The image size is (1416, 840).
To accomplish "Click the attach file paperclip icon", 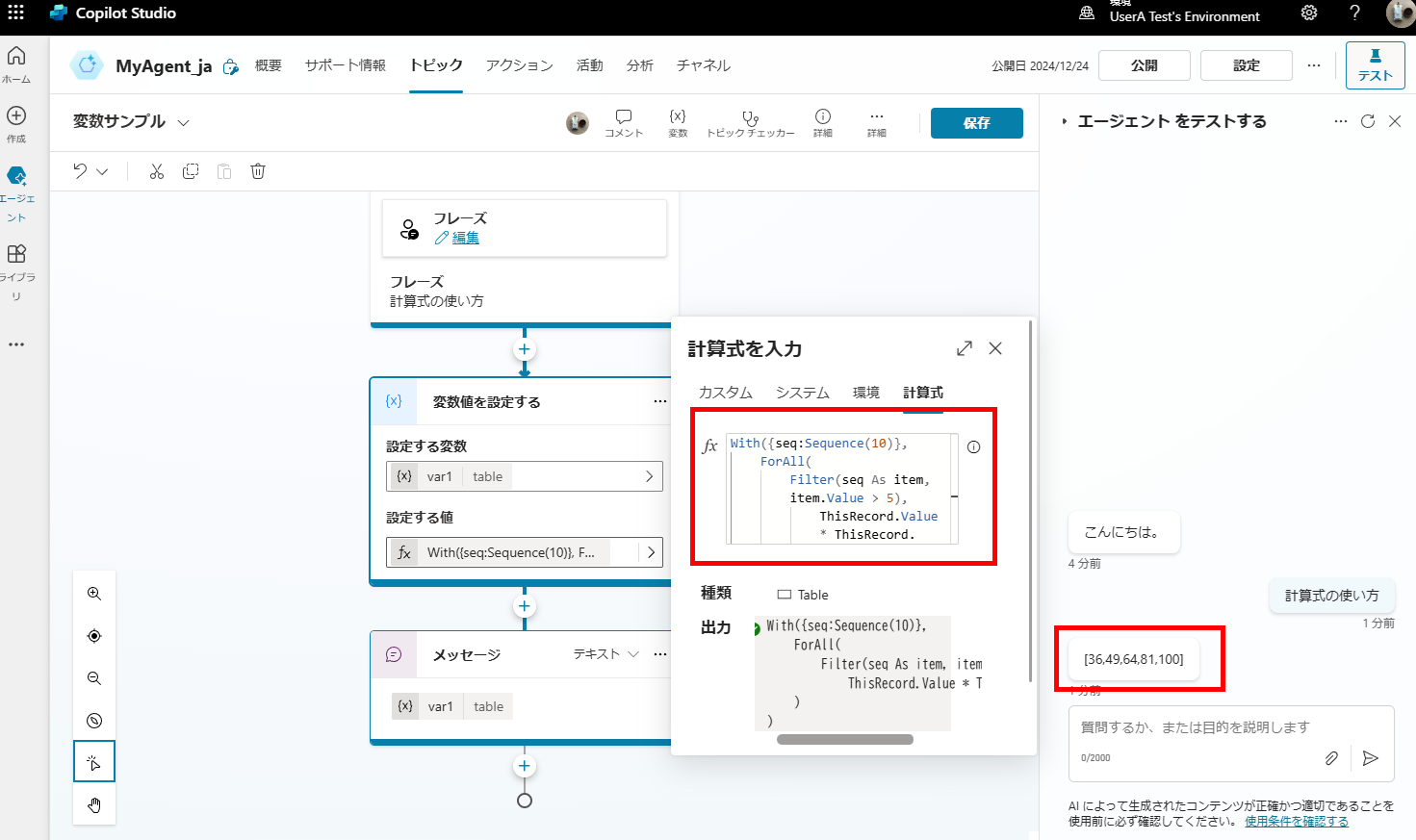I will click(x=1331, y=758).
